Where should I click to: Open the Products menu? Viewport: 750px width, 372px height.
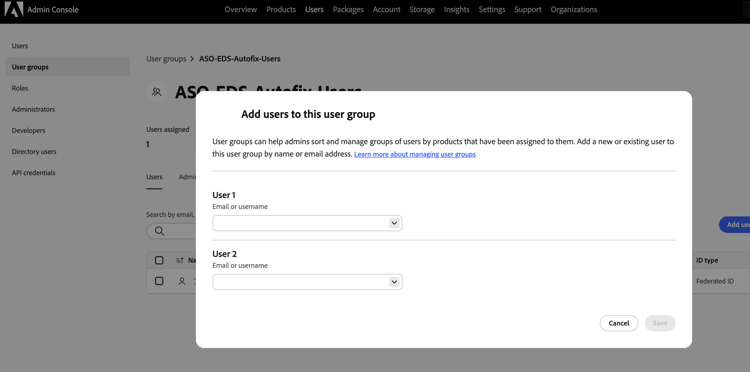281,10
